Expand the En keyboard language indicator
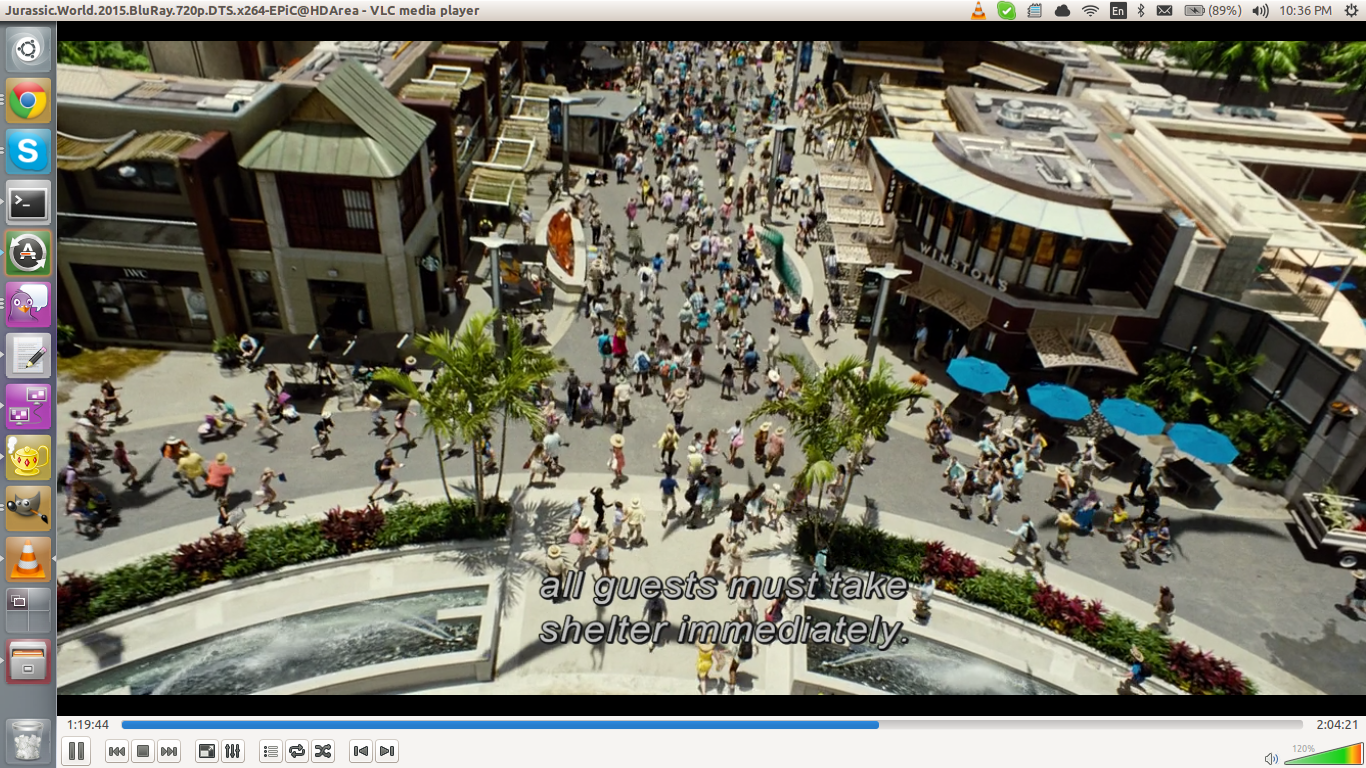Viewport: 1366px width, 768px height. (x=1117, y=11)
